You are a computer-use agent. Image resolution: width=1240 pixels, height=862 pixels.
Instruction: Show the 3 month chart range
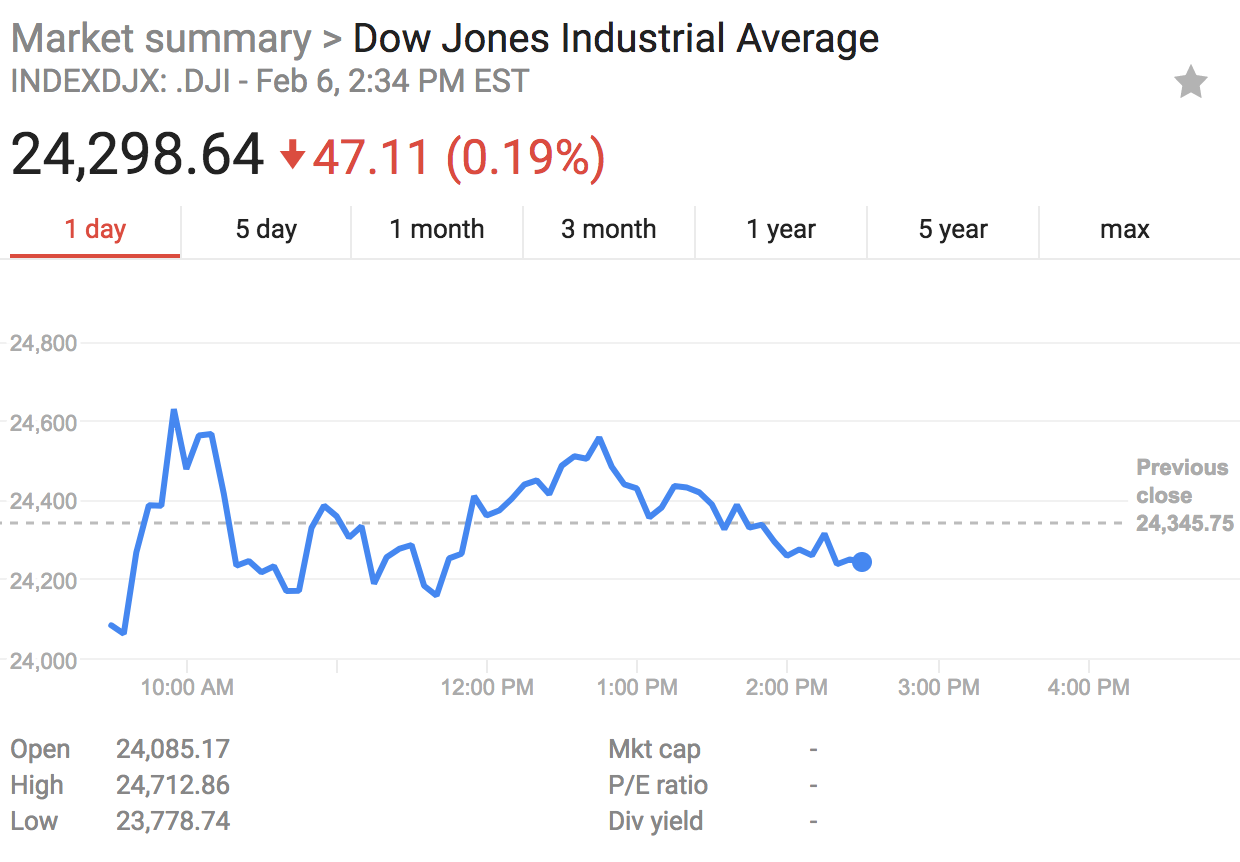pos(609,230)
